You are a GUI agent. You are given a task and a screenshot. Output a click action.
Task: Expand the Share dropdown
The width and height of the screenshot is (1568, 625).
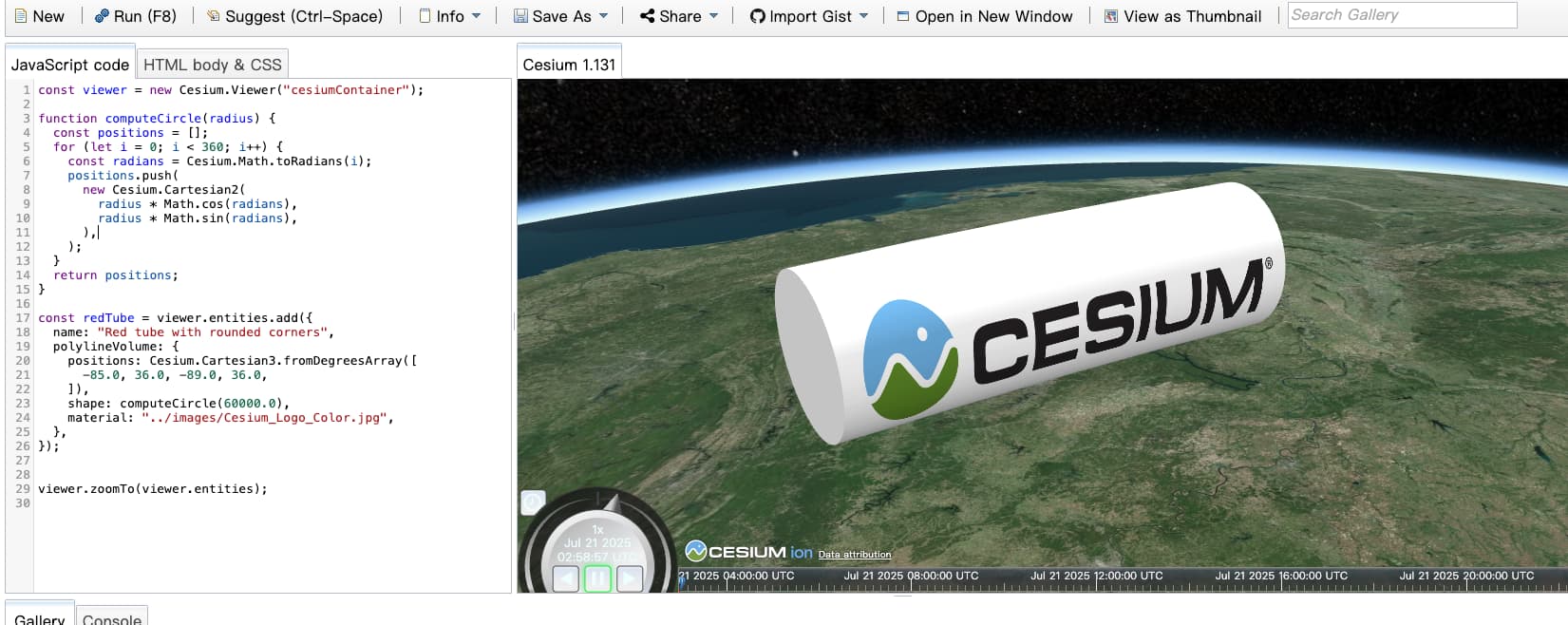[679, 16]
